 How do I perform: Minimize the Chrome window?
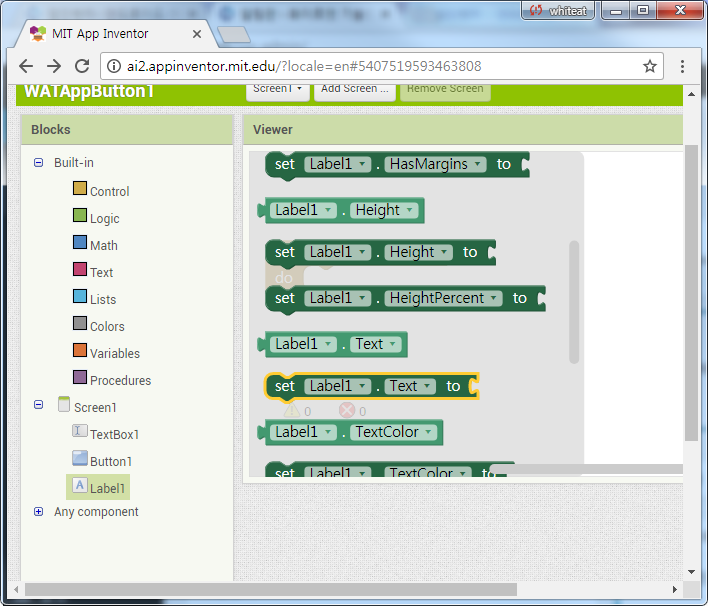click(616, 10)
